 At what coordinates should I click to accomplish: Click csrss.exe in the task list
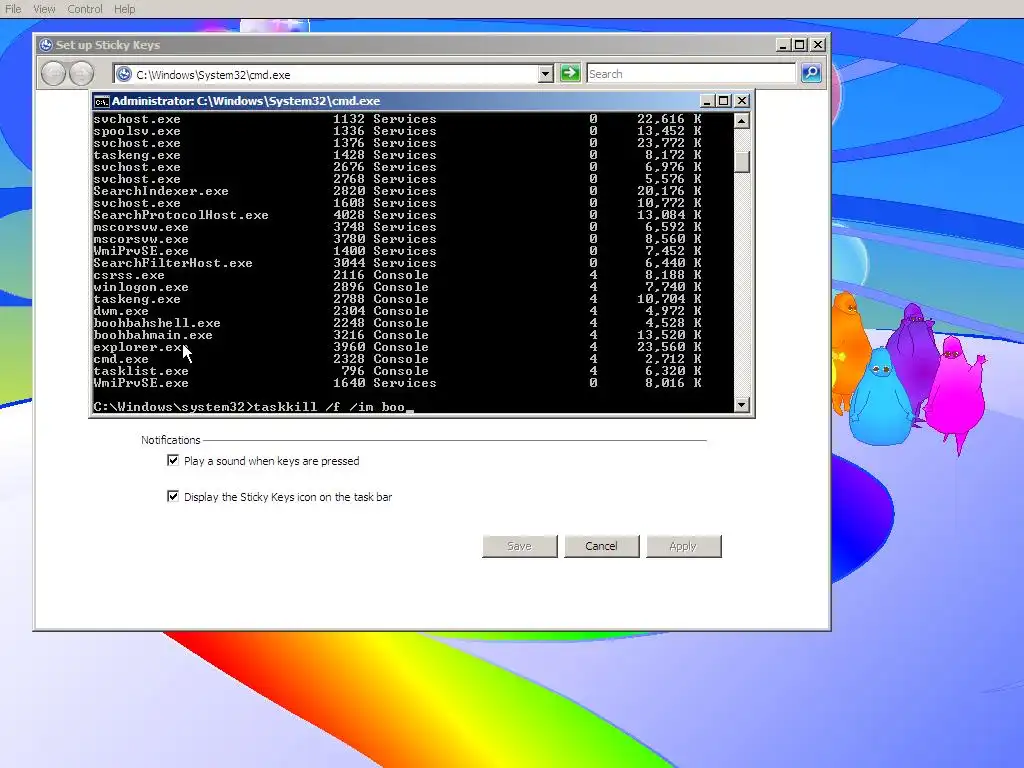pos(129,276)
